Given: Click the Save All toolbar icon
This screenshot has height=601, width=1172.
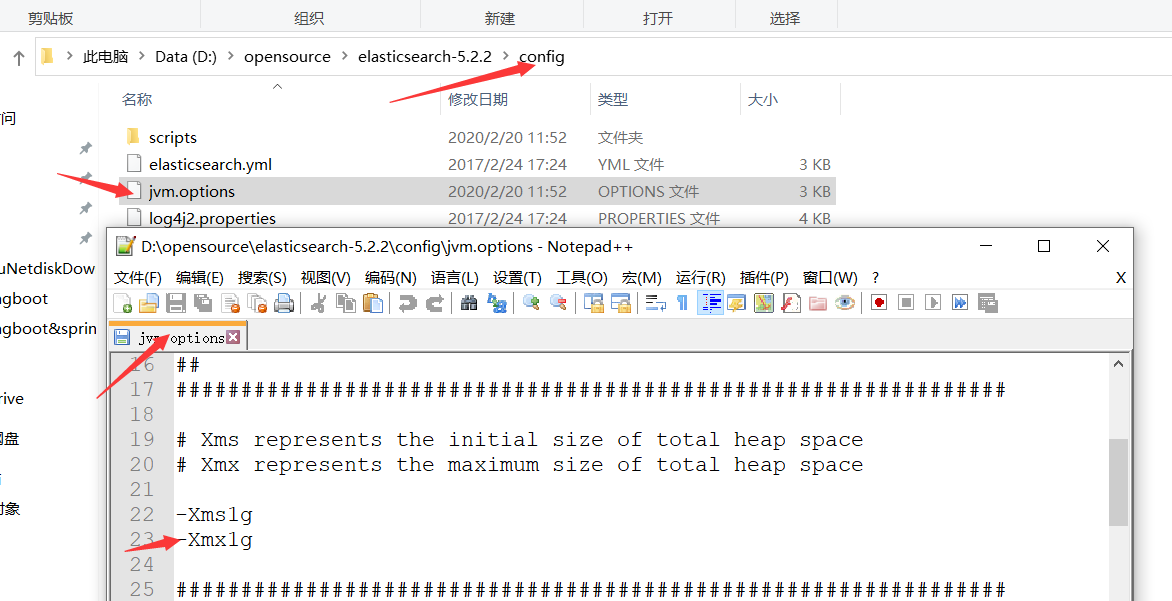Looking at the screenshot, I should pos(203,303).
